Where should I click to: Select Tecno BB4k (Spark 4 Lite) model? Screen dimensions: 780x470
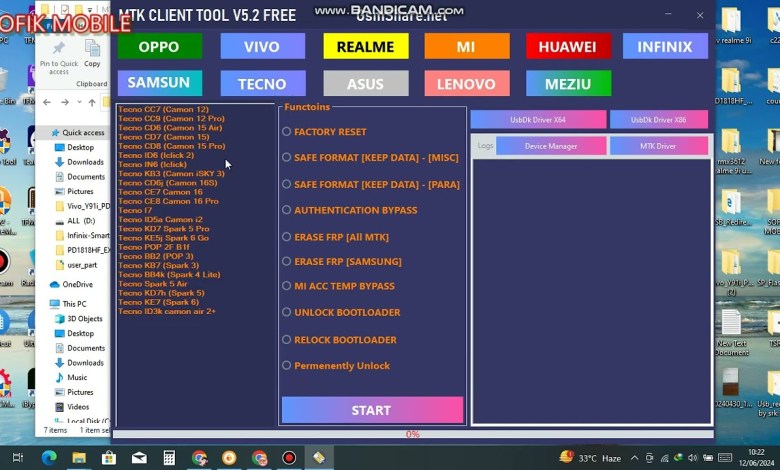click(169, 275)
